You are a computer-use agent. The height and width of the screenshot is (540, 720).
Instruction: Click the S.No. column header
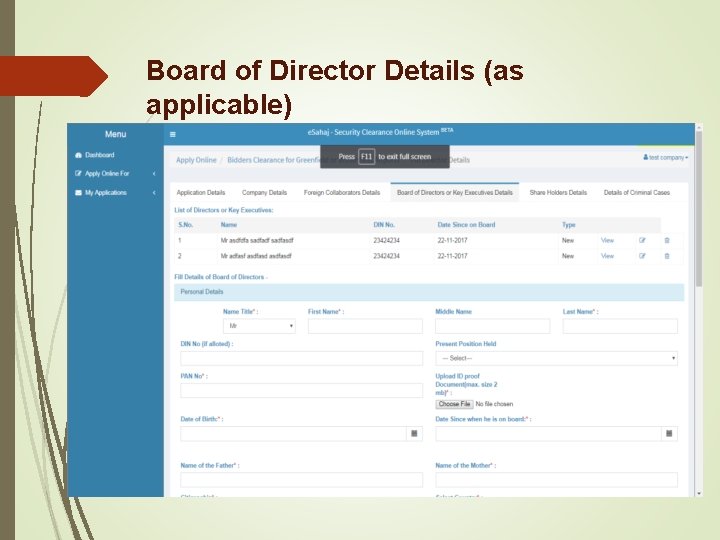[186, 225]
